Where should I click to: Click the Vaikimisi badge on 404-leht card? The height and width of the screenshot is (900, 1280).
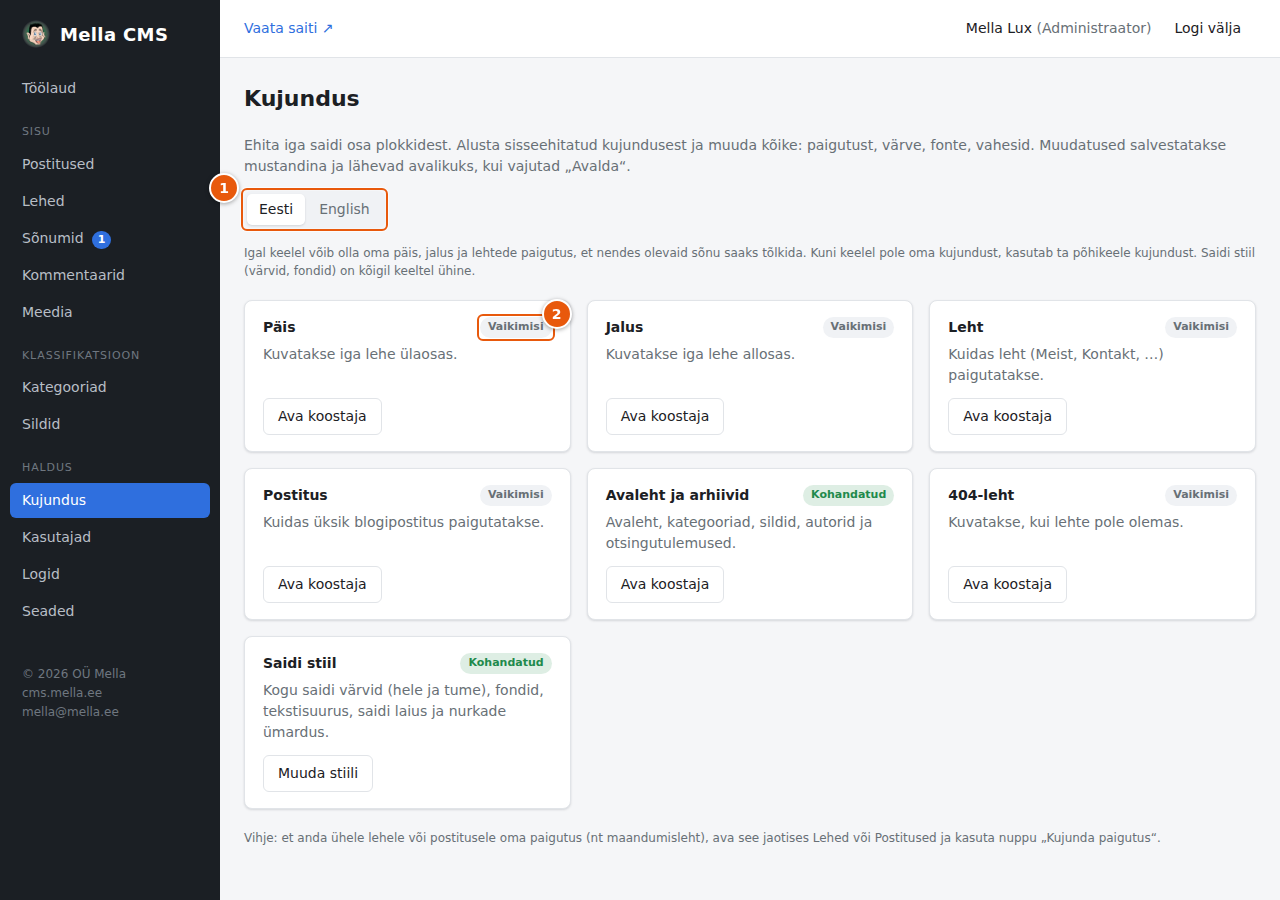pyautogui.click(x=1201, y=495)
